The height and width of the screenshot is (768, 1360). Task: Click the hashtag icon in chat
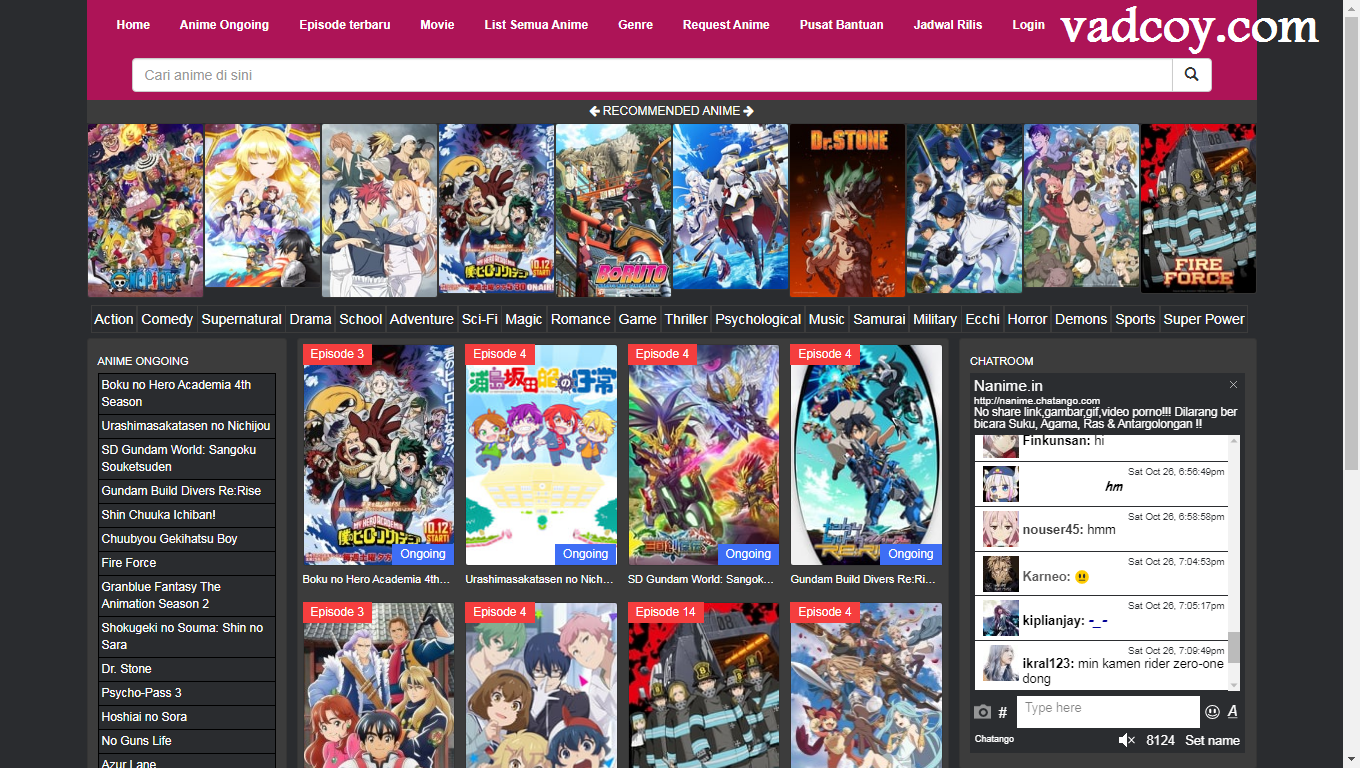[x=1003, y=712]
